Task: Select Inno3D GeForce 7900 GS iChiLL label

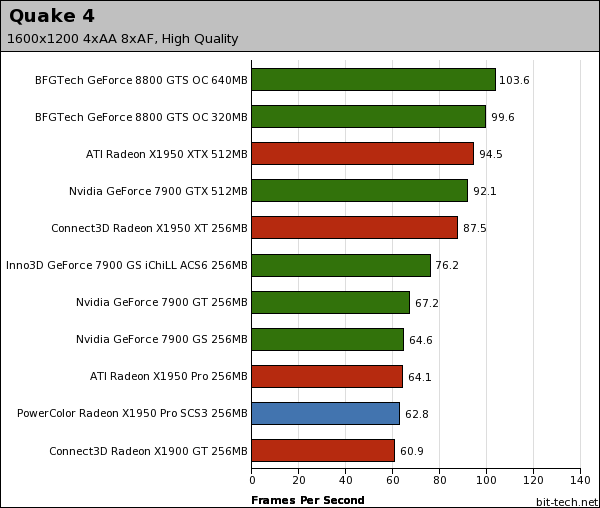Action: click(x=127, y=265)
